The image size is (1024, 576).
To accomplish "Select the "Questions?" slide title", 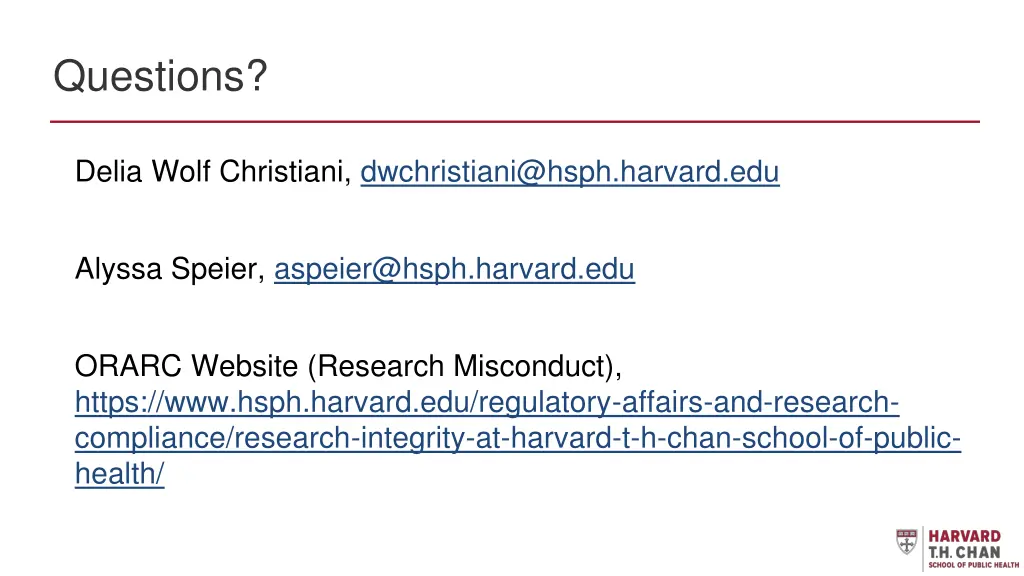I will tap(160, 76).
